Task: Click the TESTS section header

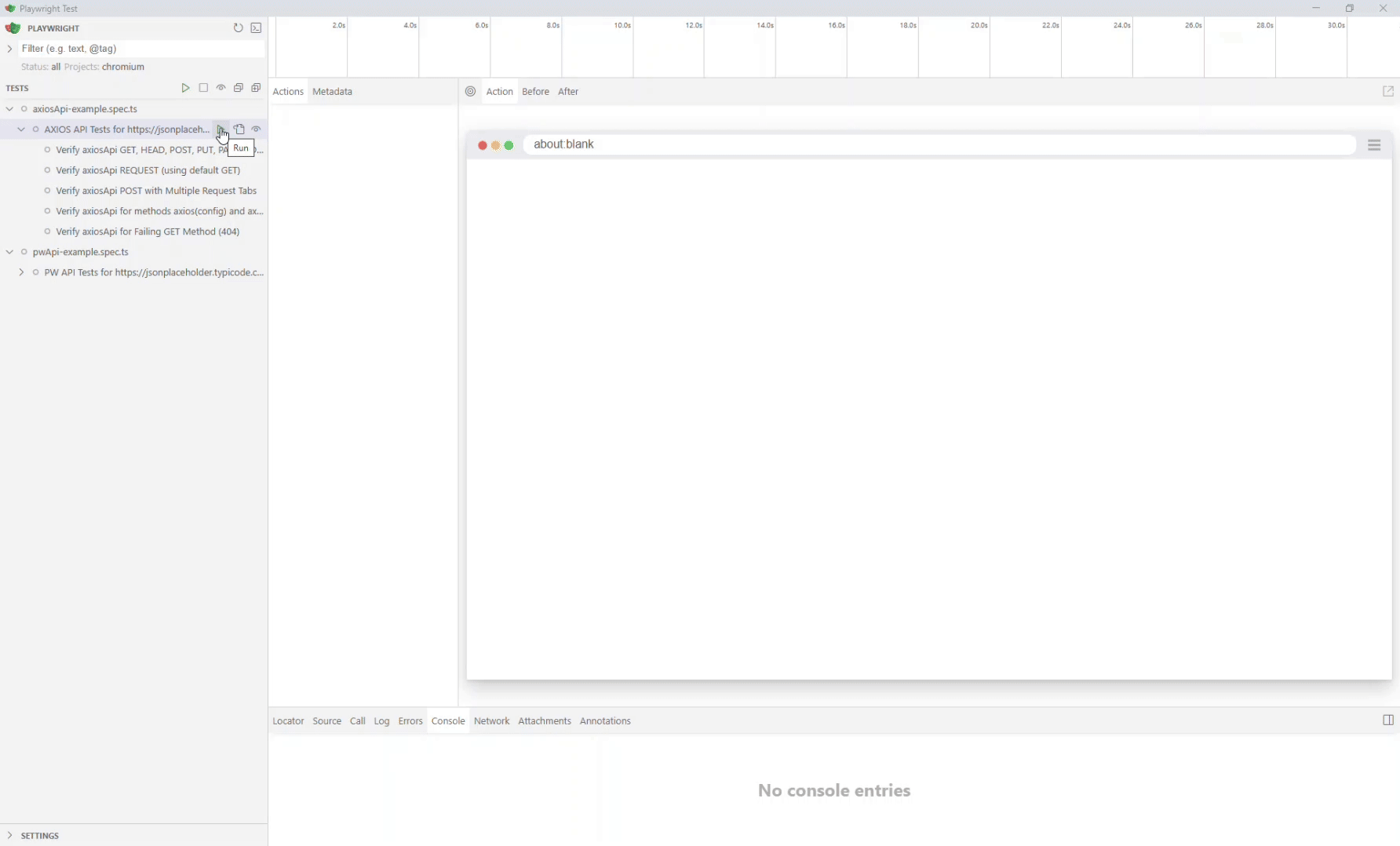Action: tap(17, 88)
